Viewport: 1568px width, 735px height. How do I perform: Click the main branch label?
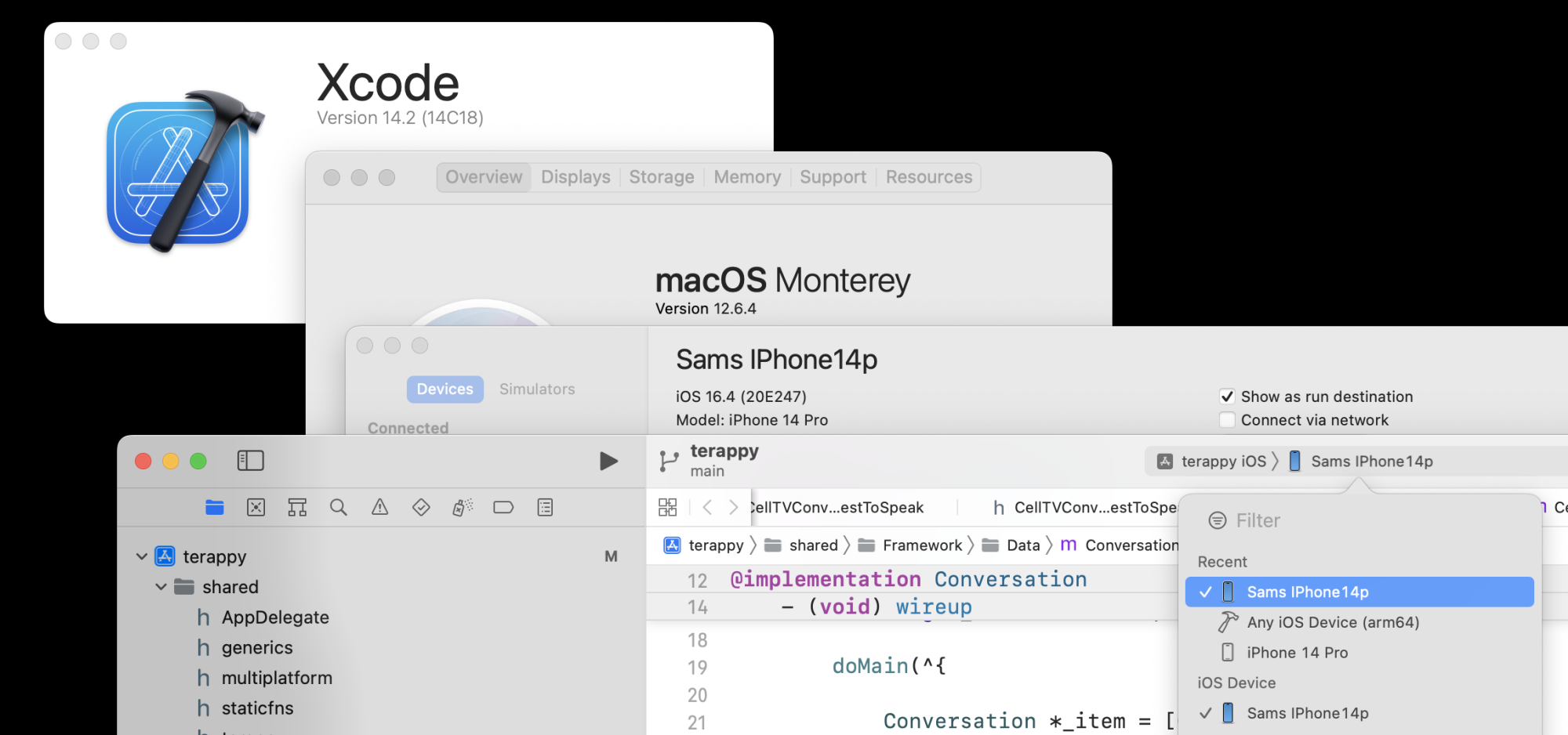coord(707,471)
